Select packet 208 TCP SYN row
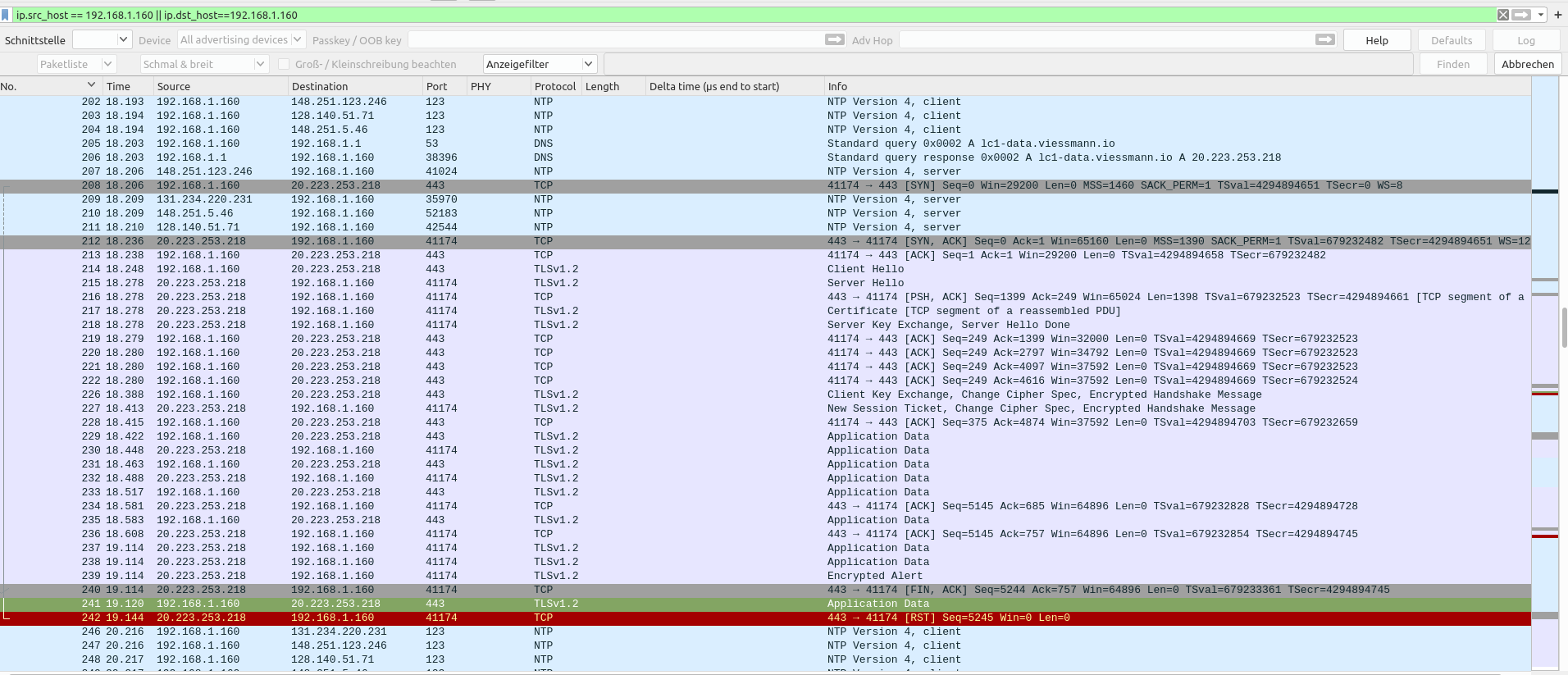Viewport: 1568px width, 675px height. point(765,185)
